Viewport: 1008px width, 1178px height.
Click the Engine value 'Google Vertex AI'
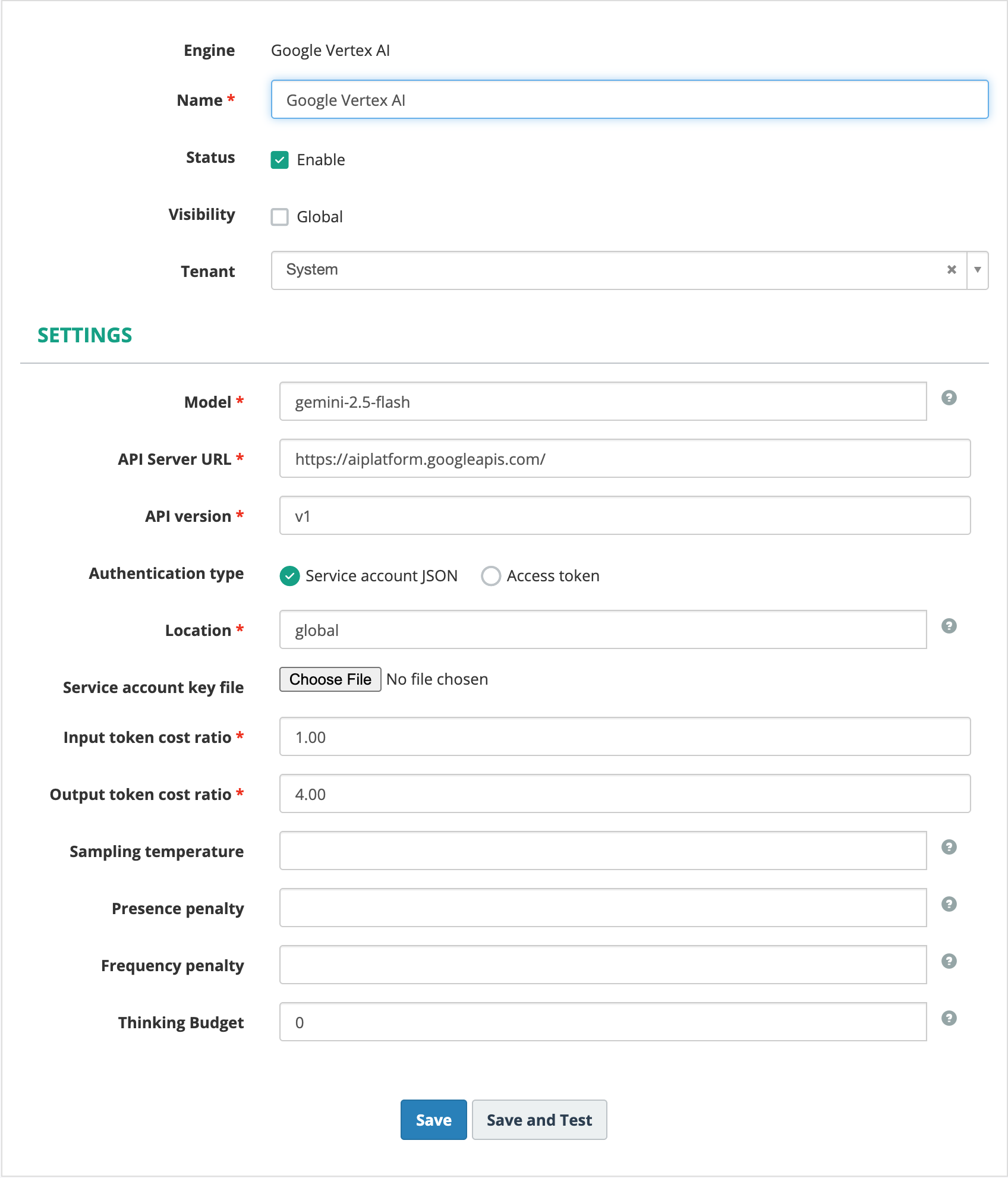pyautogui.click(x=330, y=51)
